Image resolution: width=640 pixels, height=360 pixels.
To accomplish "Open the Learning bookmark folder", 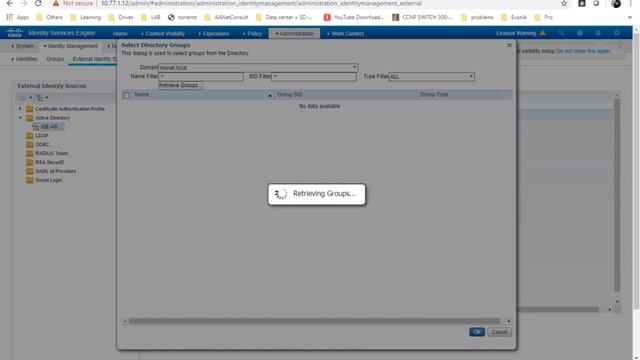I will (x=86, y=17).
